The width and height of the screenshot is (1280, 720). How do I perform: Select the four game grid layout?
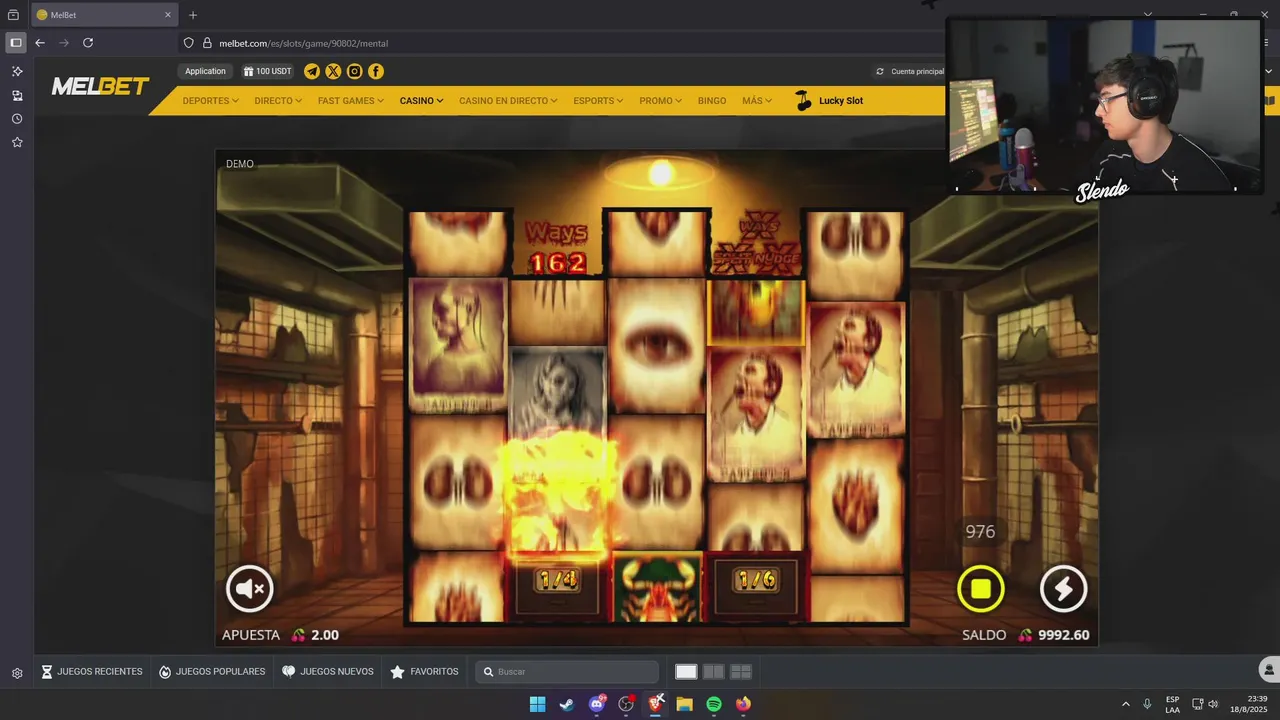click(741, 672)
